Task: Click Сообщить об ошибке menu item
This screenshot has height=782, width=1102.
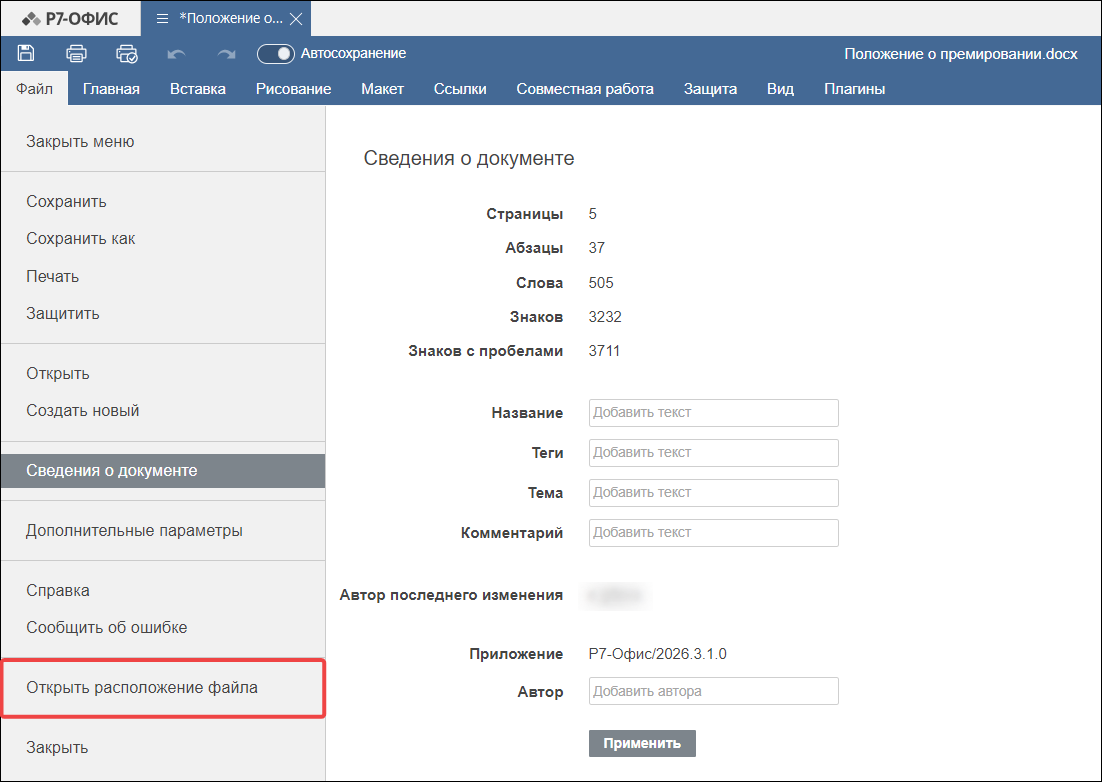Action: point(163,627)
